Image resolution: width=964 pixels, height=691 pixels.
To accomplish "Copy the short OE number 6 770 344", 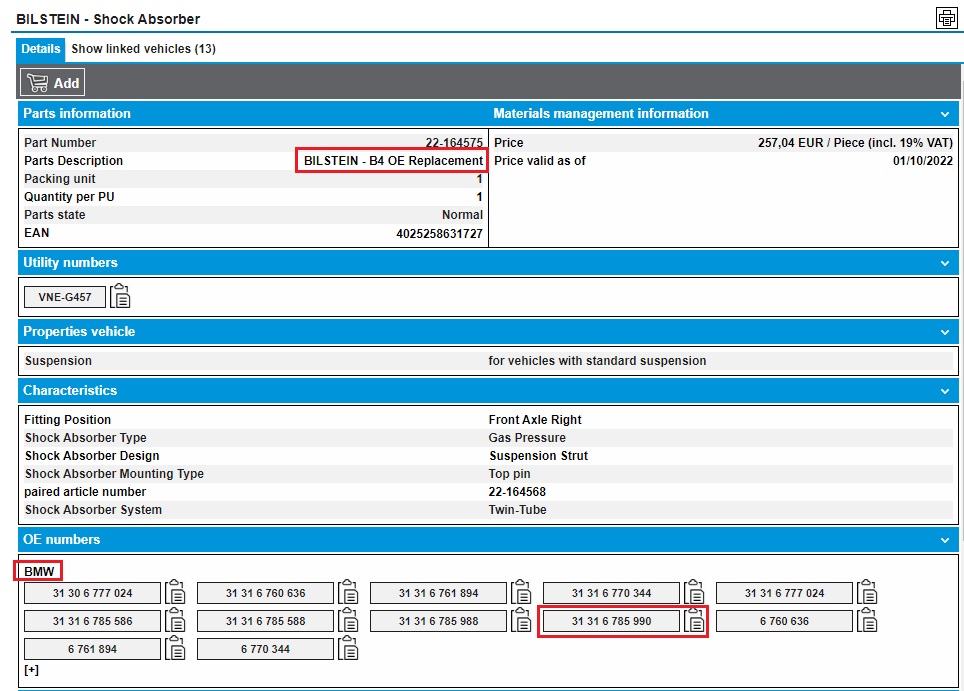I will pyautogui.click(x=349, y=648).
